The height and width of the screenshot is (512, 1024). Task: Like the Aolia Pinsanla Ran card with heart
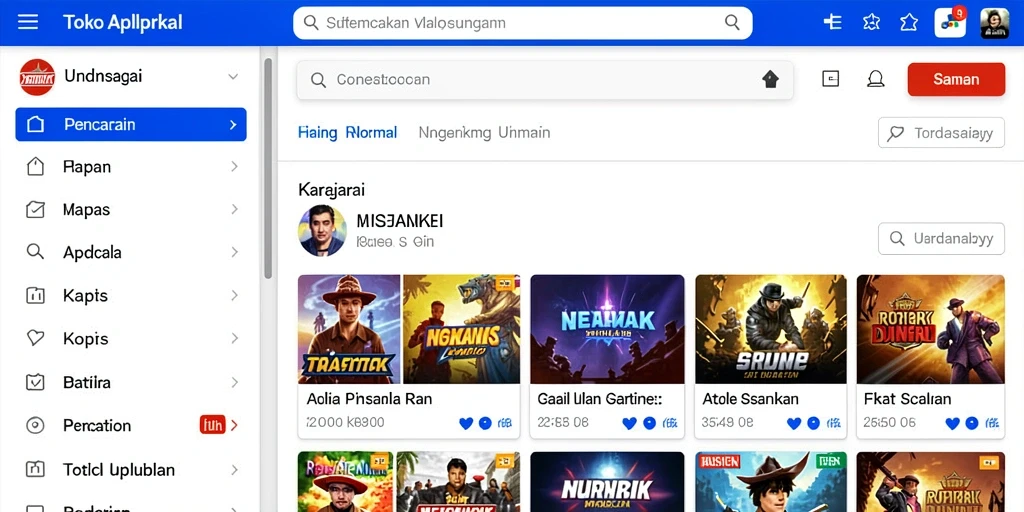click(466, 423)
